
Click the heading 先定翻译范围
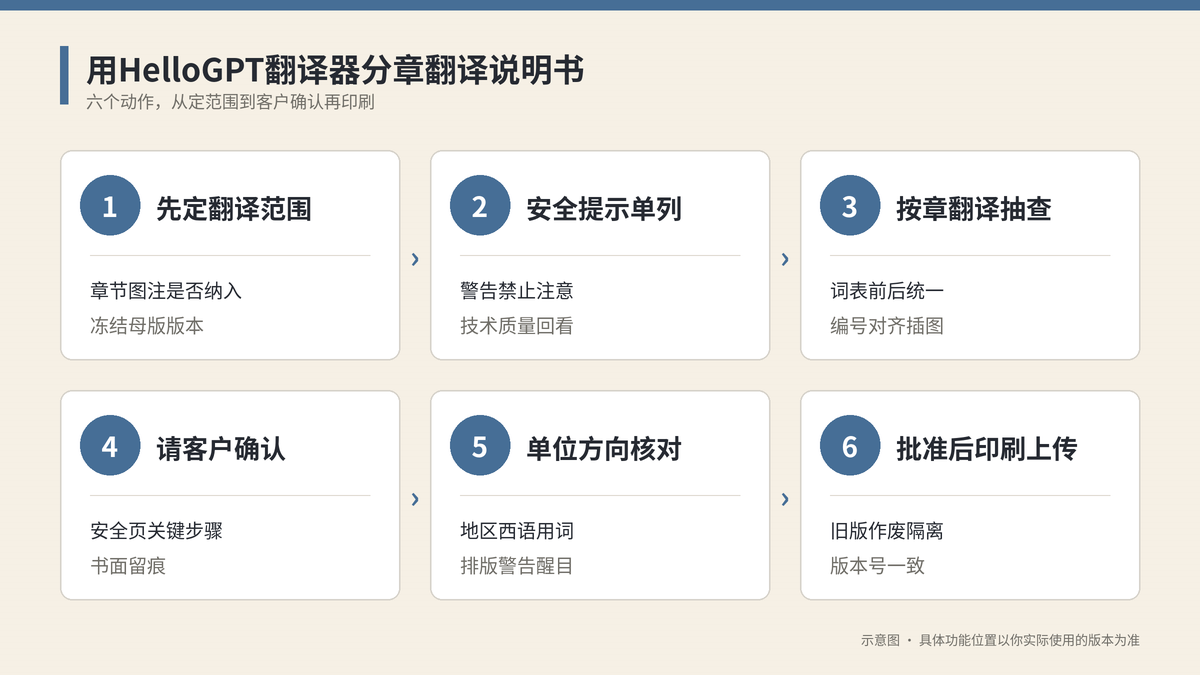[234, 208]
